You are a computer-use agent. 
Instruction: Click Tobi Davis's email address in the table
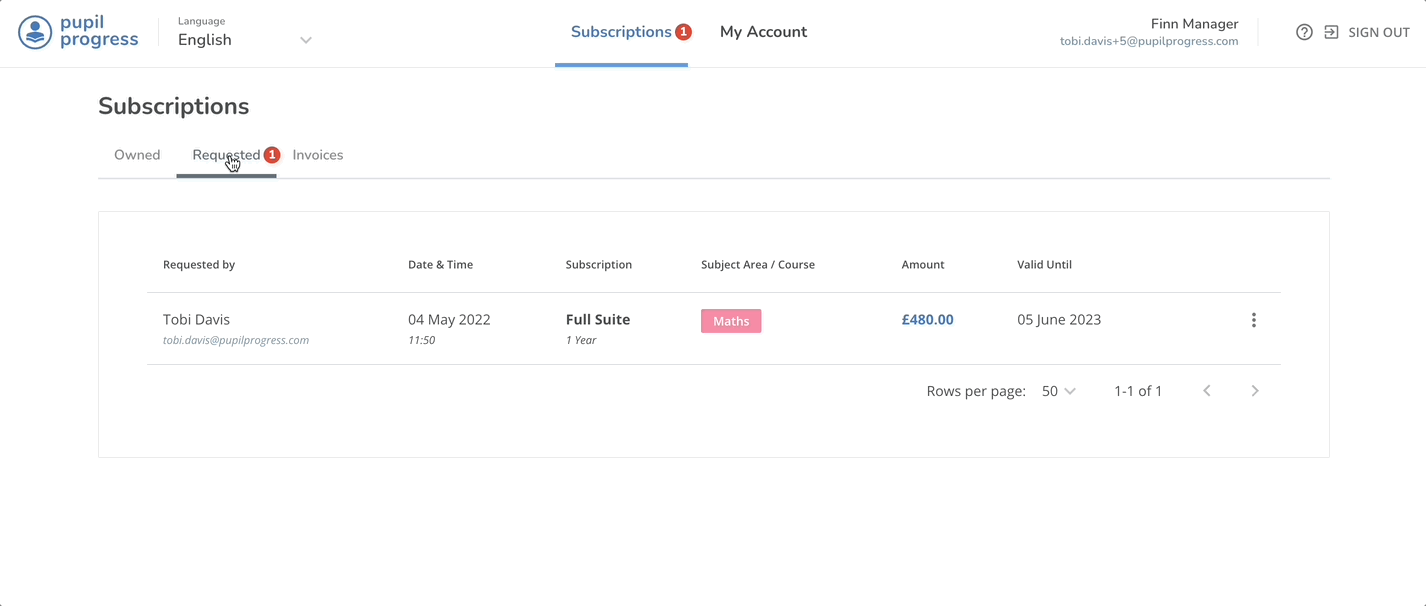(x=236, y=339)
